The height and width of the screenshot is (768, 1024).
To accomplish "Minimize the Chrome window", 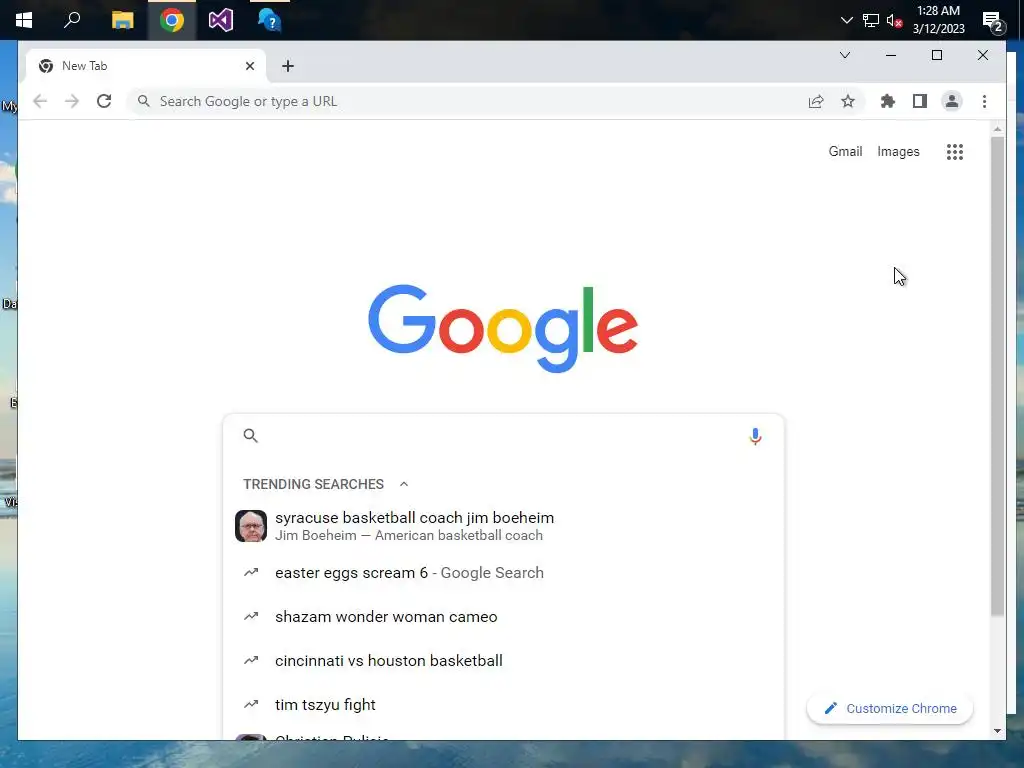I will pos(891,55).
